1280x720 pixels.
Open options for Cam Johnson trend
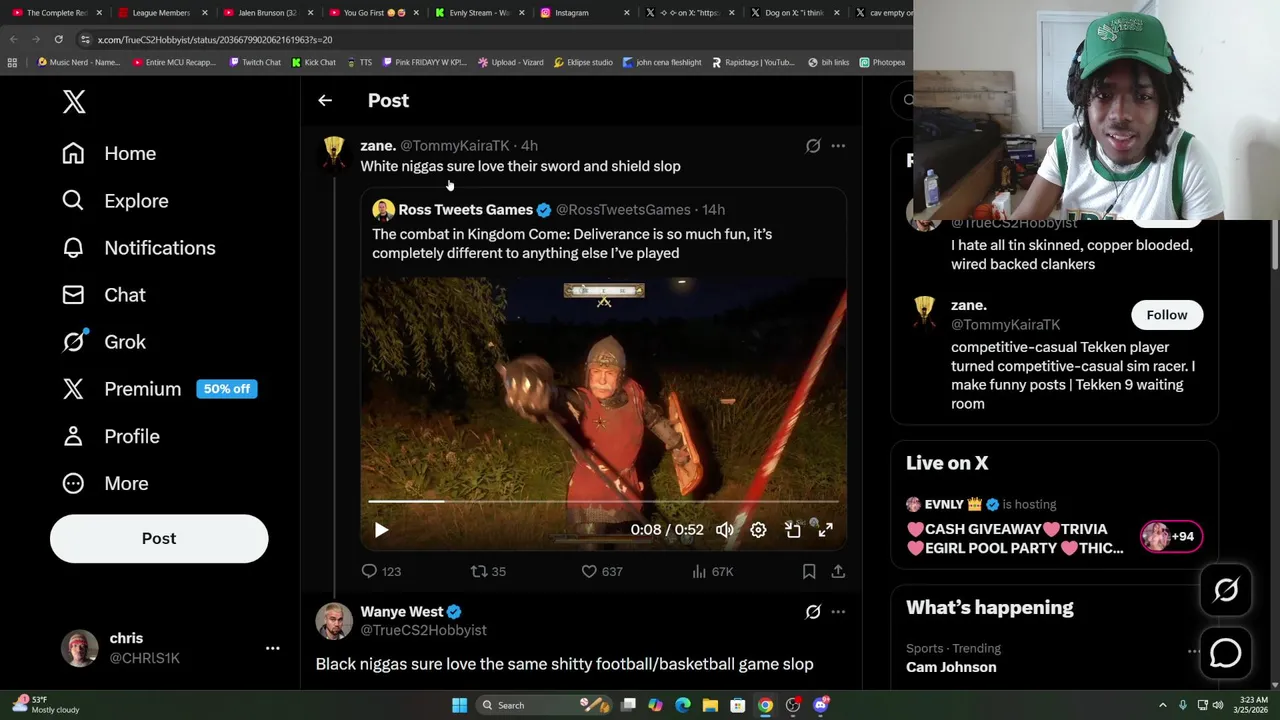(1194, 650)
